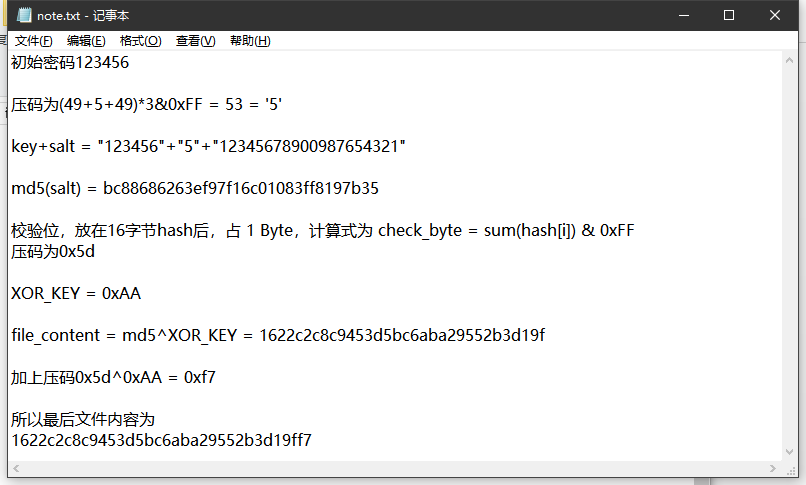Minimize the note.txt Notepad window
Screen dimensions: 806x485
[683, 15]
